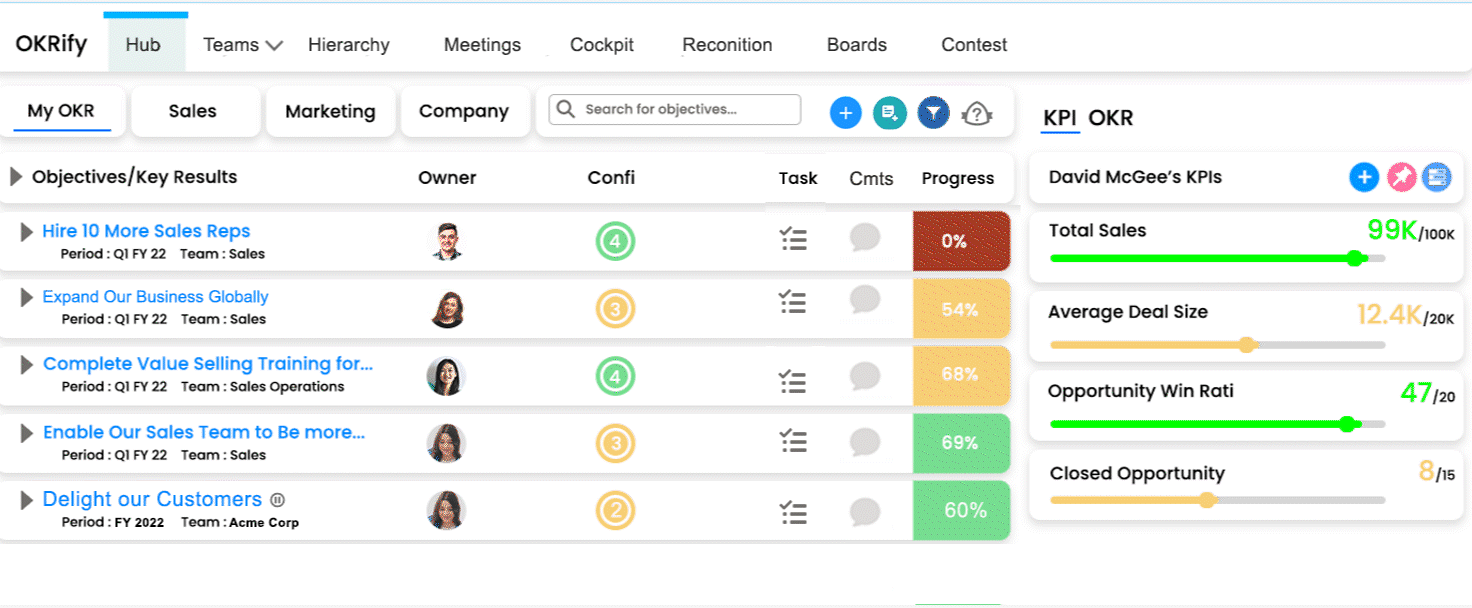Expand the Hire 10 More Sales Reps objective
The width and height of the screenshot is (1472, 608).
(x=27, y=232)
